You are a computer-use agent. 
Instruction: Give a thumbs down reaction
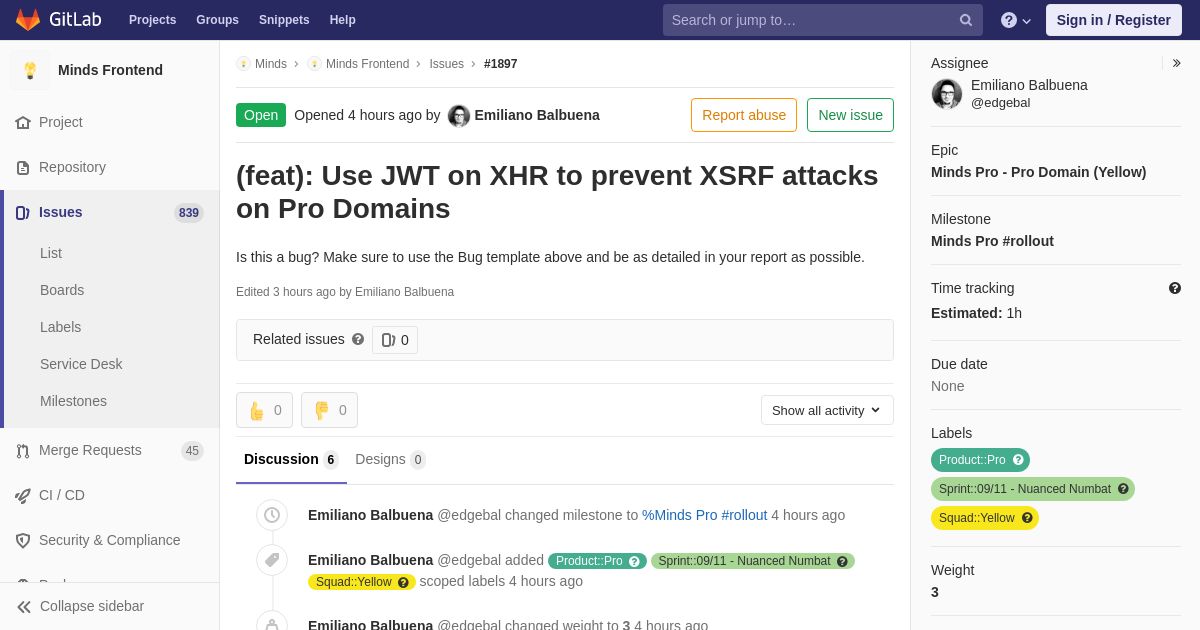click(329, 410)
